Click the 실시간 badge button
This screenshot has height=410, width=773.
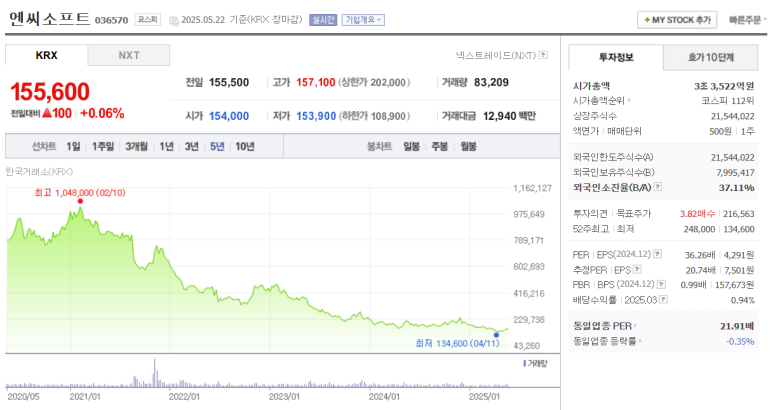[x=323, y=20]
